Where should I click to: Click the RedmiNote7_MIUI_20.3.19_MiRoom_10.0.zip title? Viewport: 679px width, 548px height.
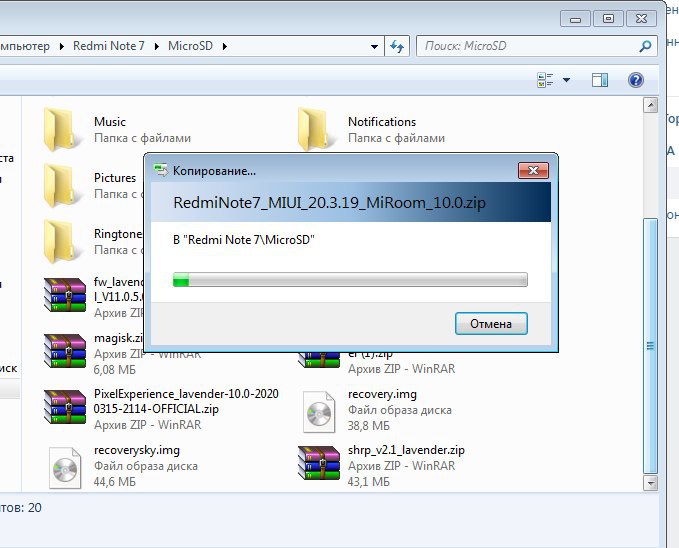(x=330, y=203)
